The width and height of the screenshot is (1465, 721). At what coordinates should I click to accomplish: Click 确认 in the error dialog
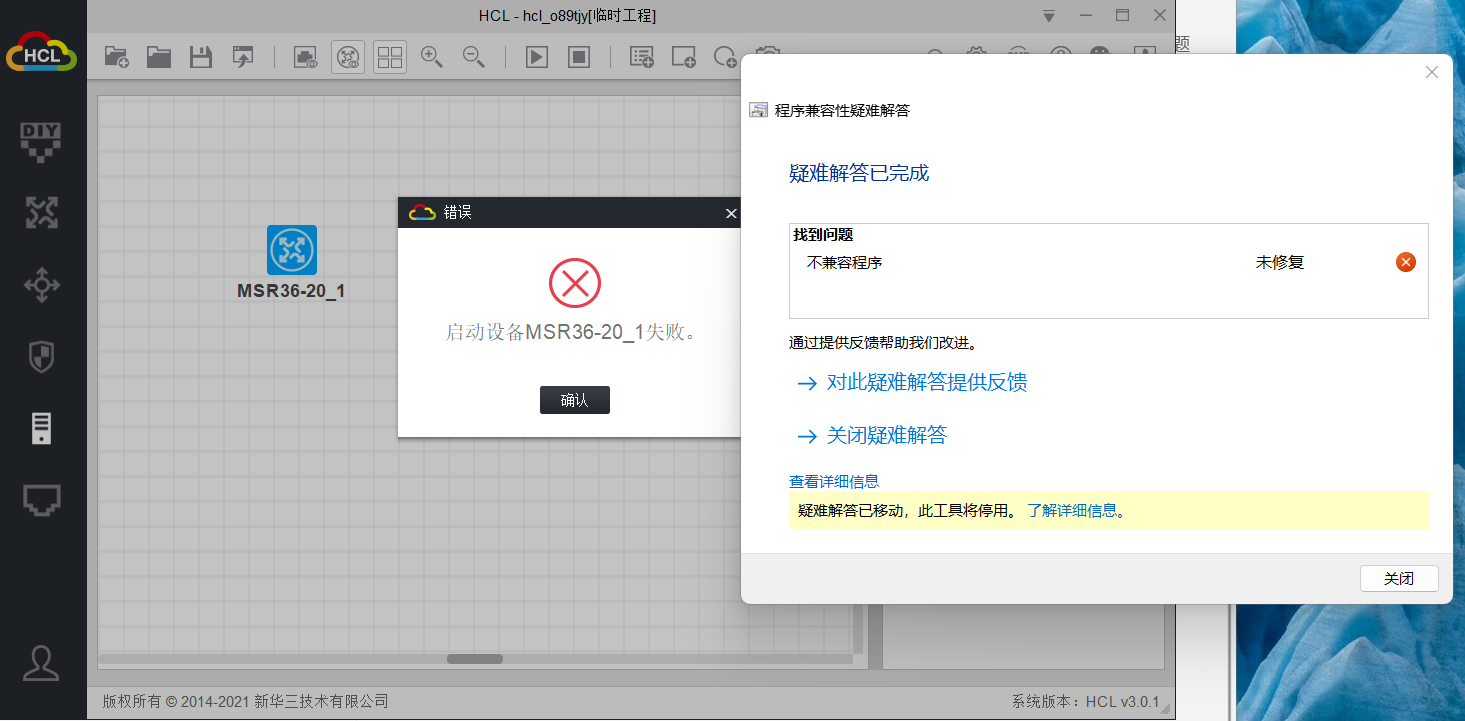pos(575,400)
